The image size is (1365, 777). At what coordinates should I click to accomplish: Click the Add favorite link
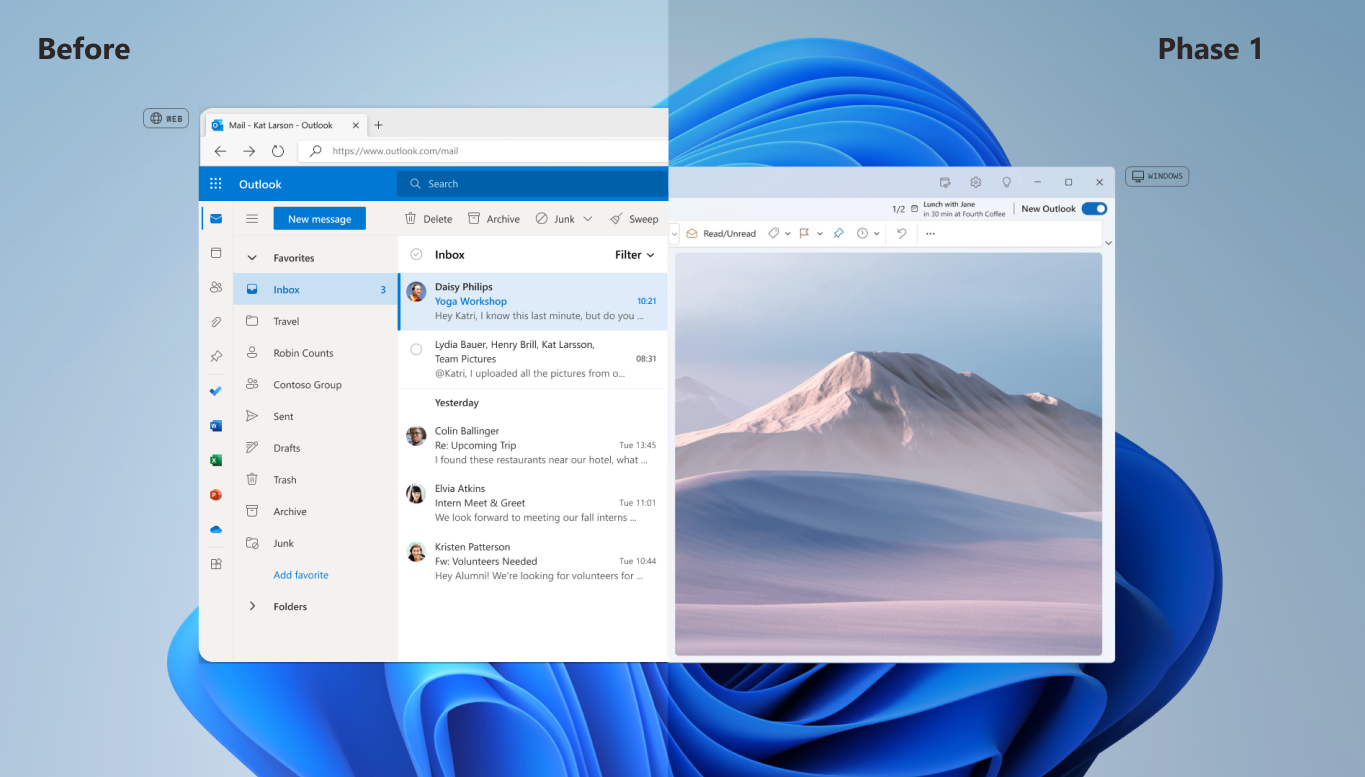click(x=301, y=575)
